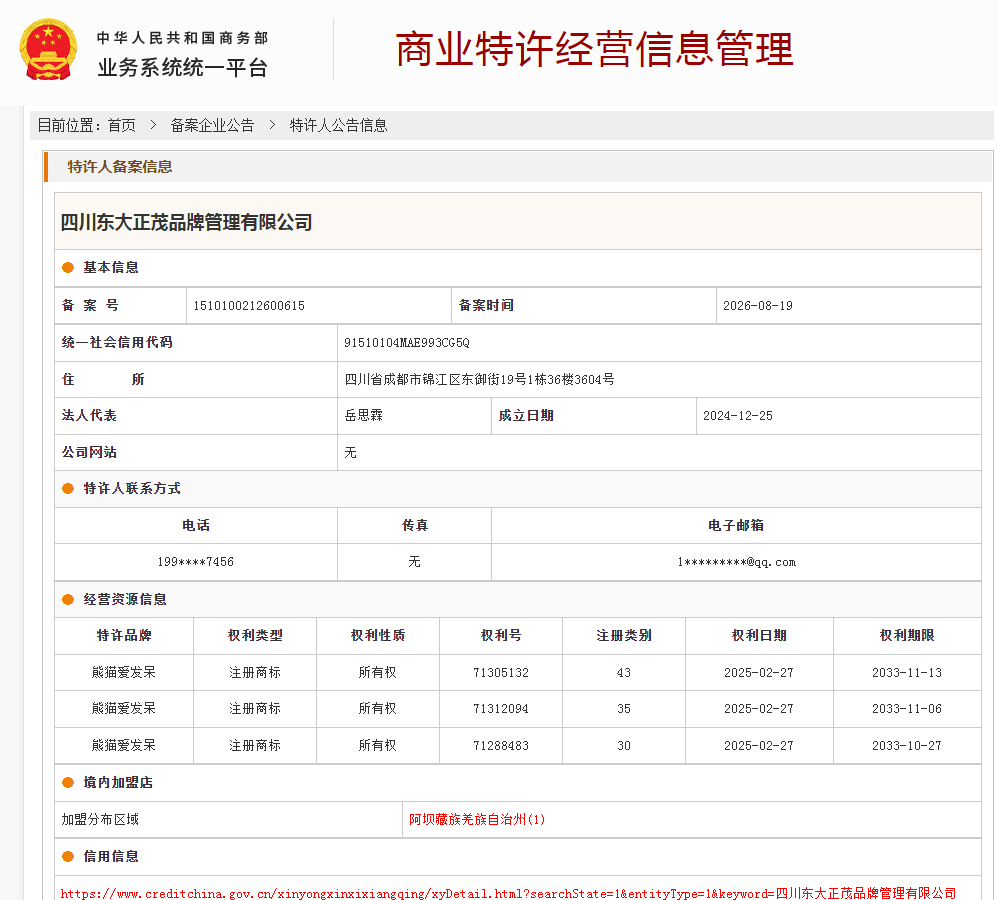This screenshot has height=900, width=998.
Task: Select expiry date 2033-10-27
Action: (907, 746)
